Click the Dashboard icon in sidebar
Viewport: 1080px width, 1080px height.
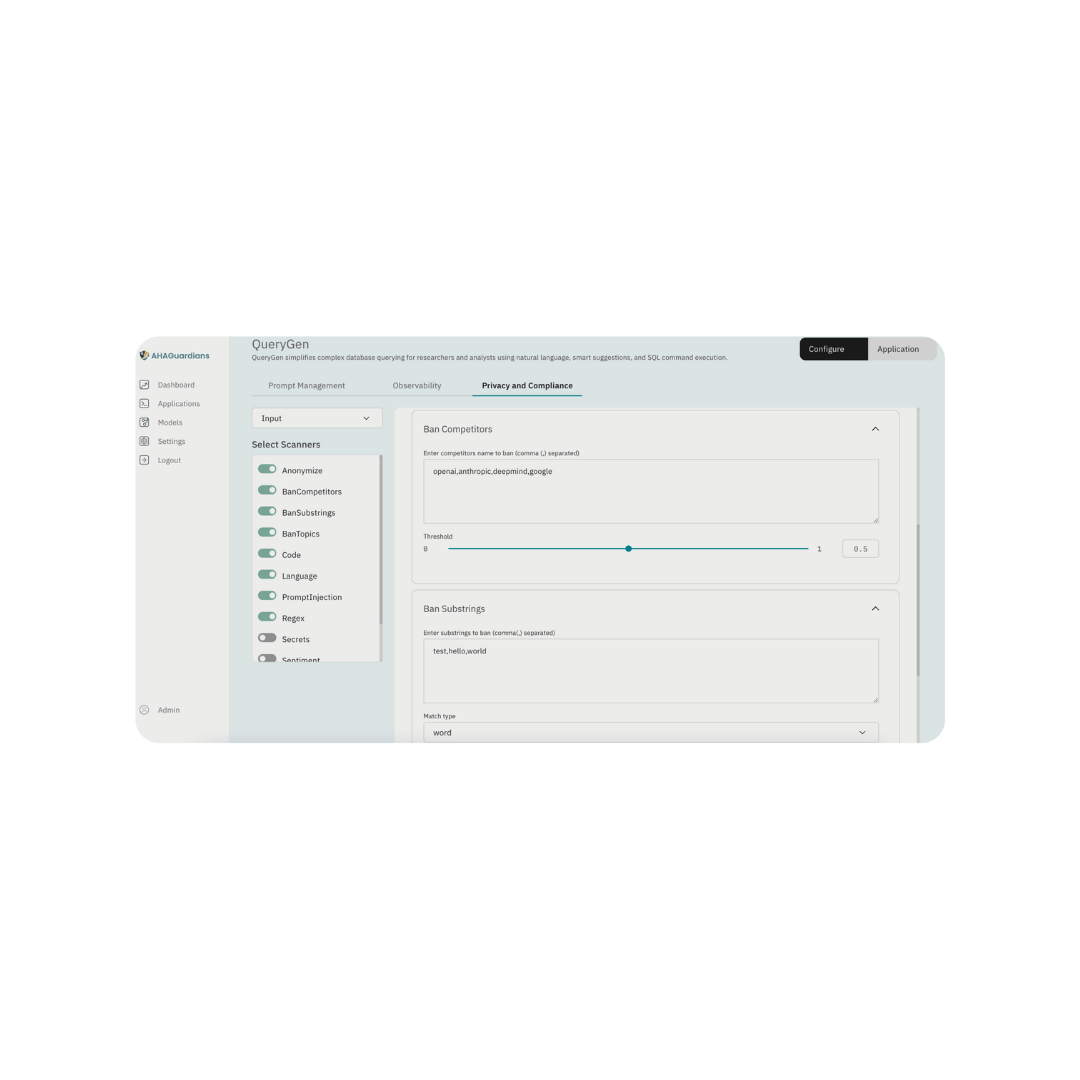tap(144, 385)
